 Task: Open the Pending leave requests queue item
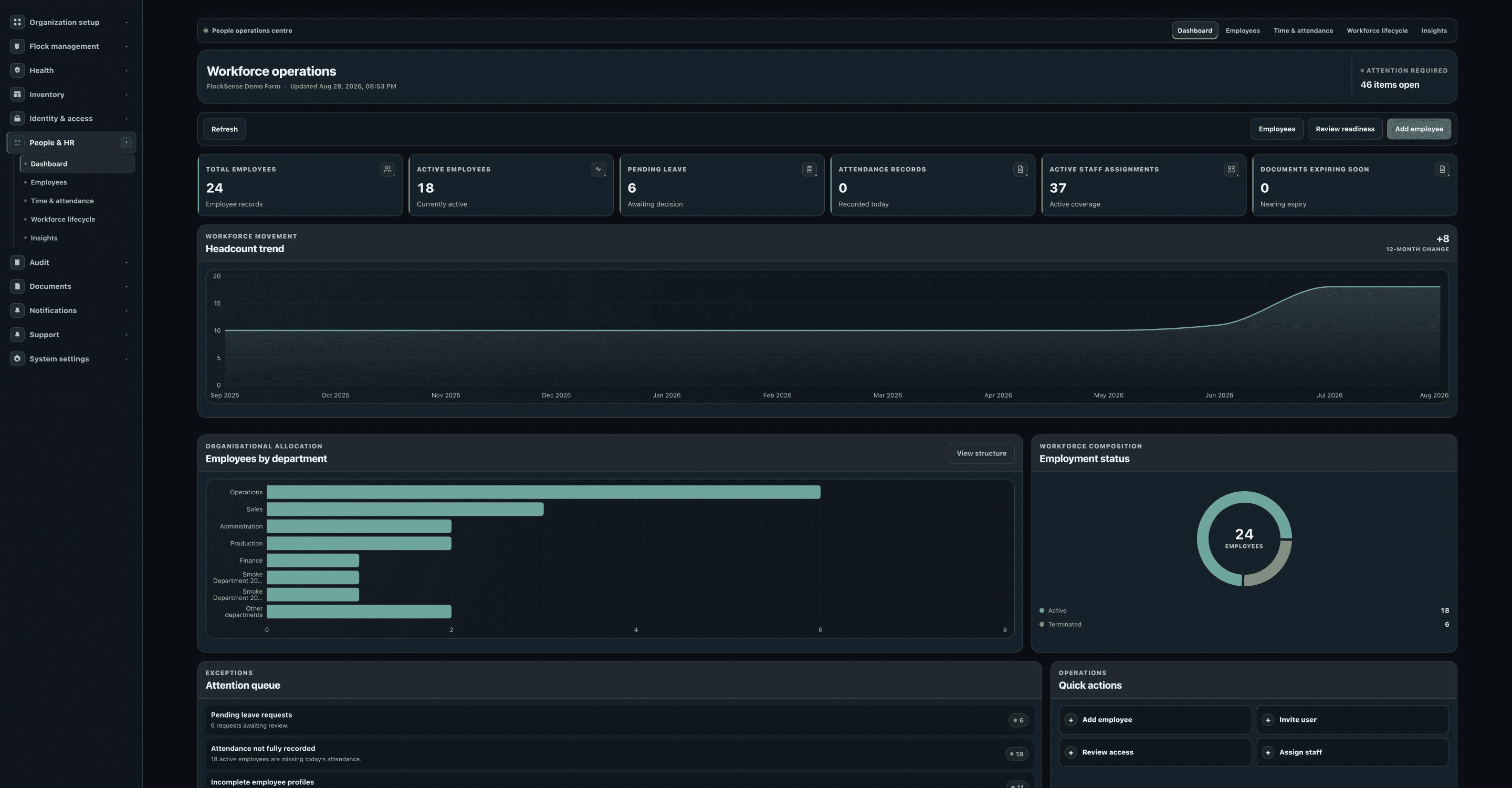click(619, 720)
